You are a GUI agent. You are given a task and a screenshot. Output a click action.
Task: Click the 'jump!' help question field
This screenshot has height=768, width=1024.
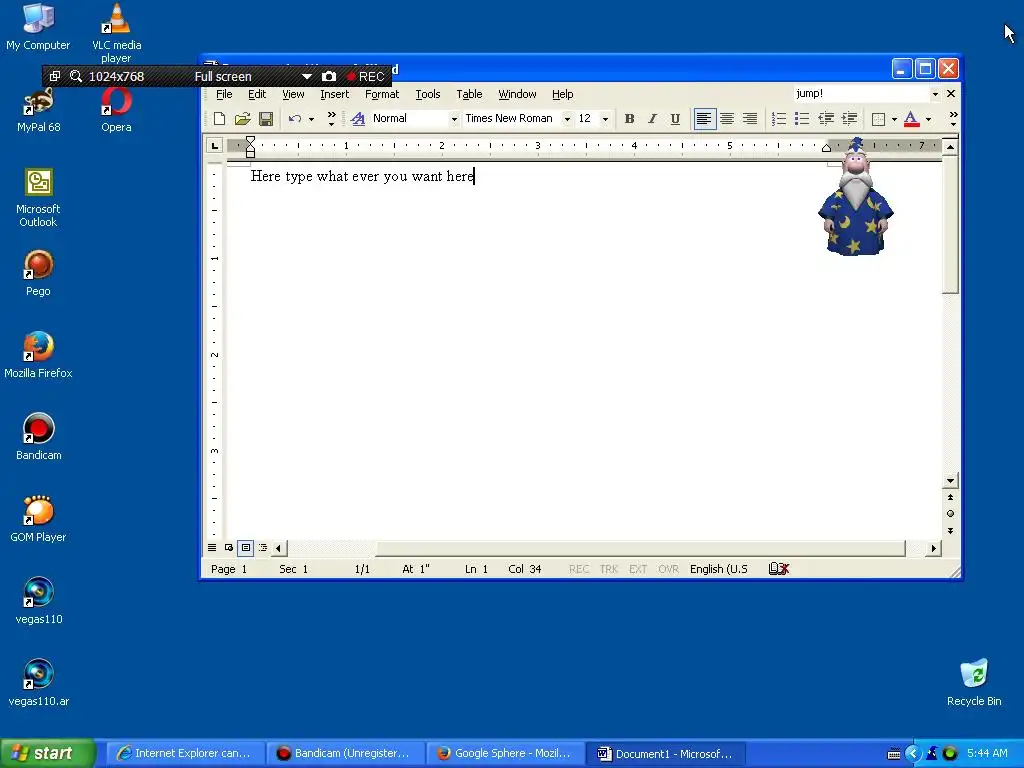point(861,94)
